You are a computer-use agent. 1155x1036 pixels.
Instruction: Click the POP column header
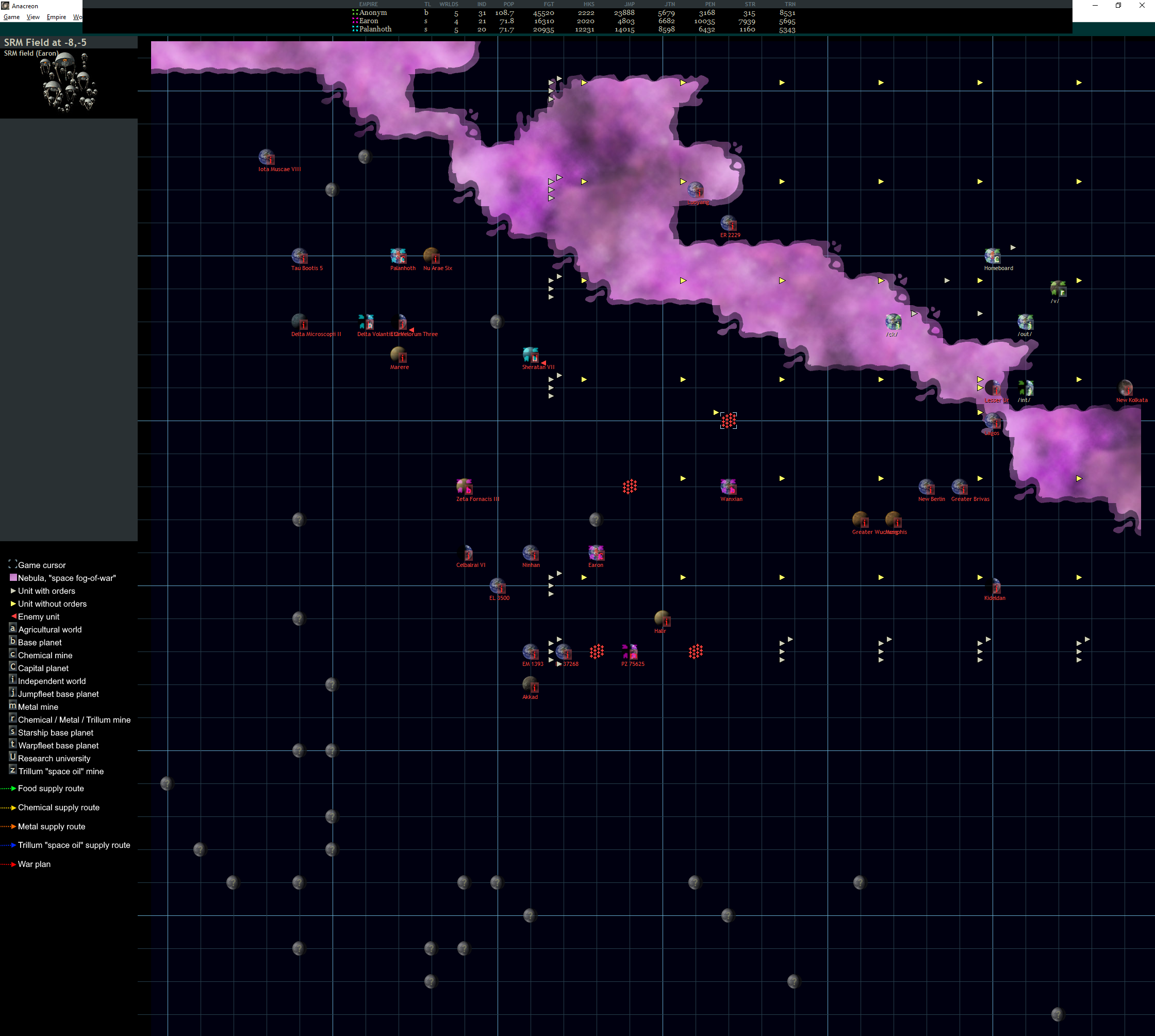[x=508, y=4]
